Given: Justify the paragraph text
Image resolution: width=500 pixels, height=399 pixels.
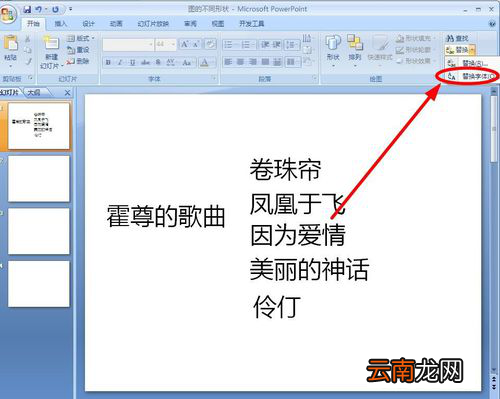Looking at the screenshot, I should pos(265,62).
